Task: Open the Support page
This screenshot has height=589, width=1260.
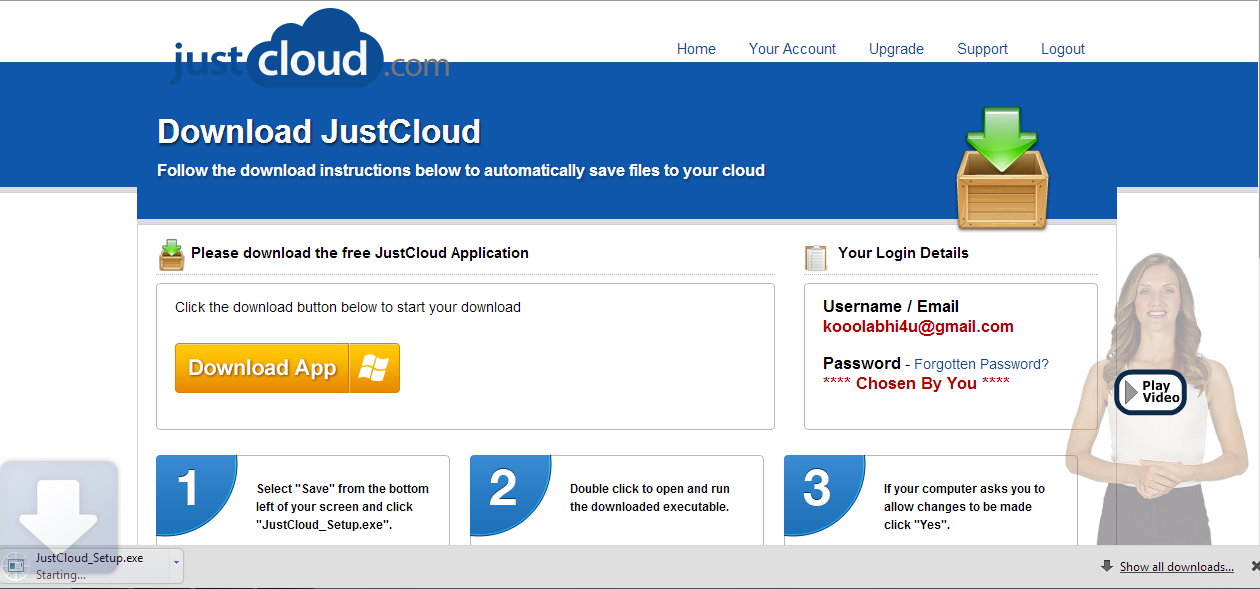Action: click(x=982, y=49)
